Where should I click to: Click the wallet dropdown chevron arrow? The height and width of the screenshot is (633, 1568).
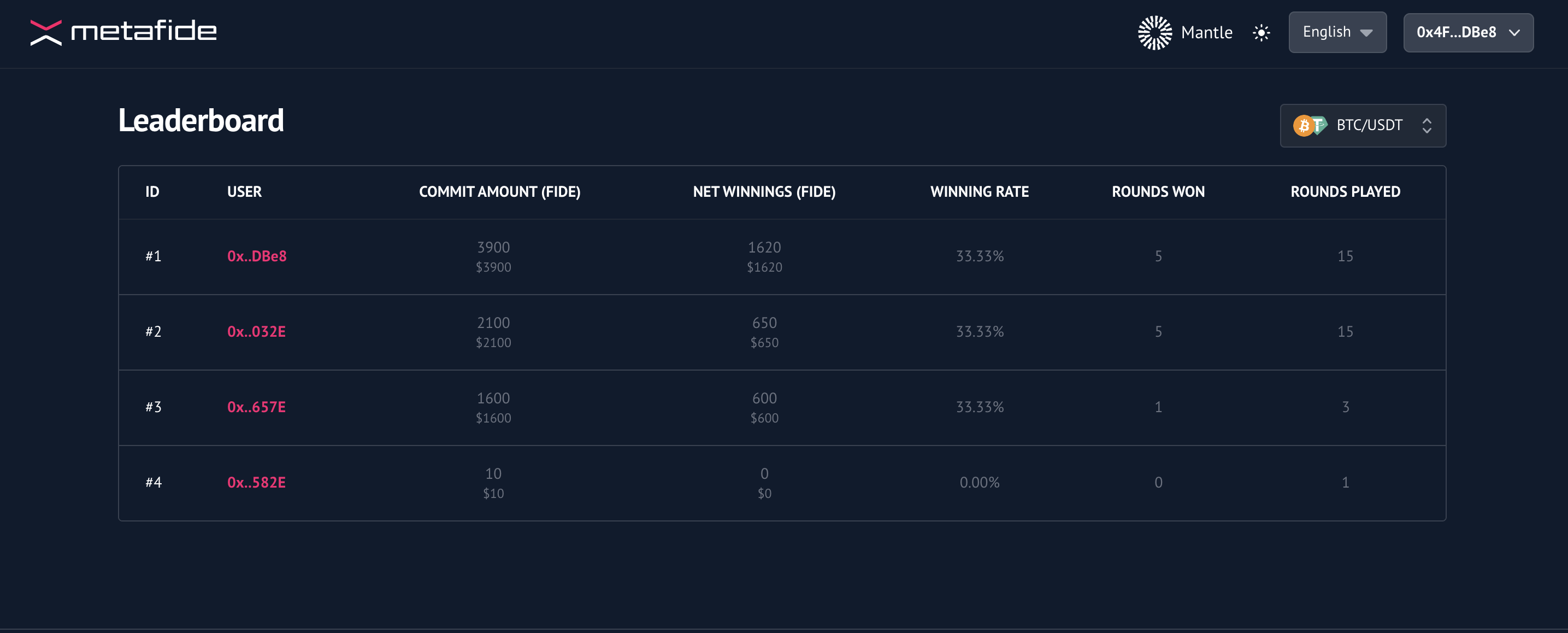[1514, 33]
